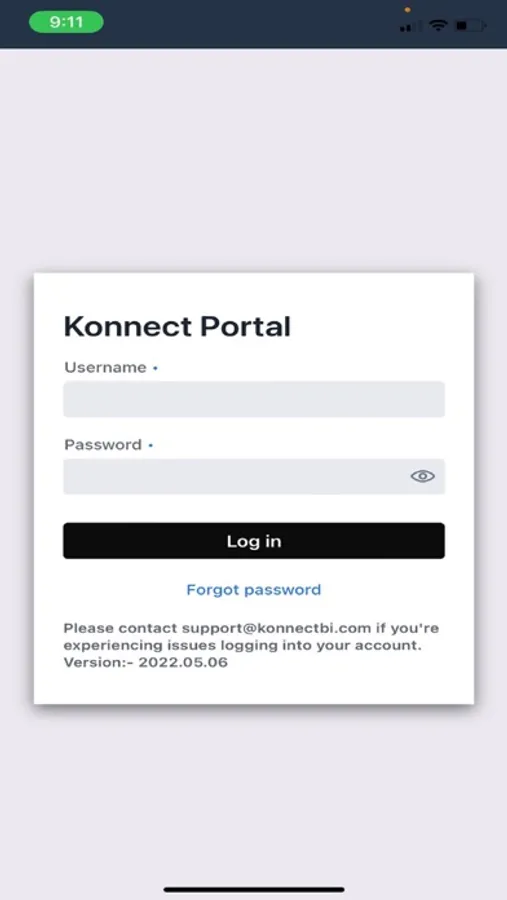Tap the green 9:11 time pill
Screen dimensions: 507x900
point(66,22)
